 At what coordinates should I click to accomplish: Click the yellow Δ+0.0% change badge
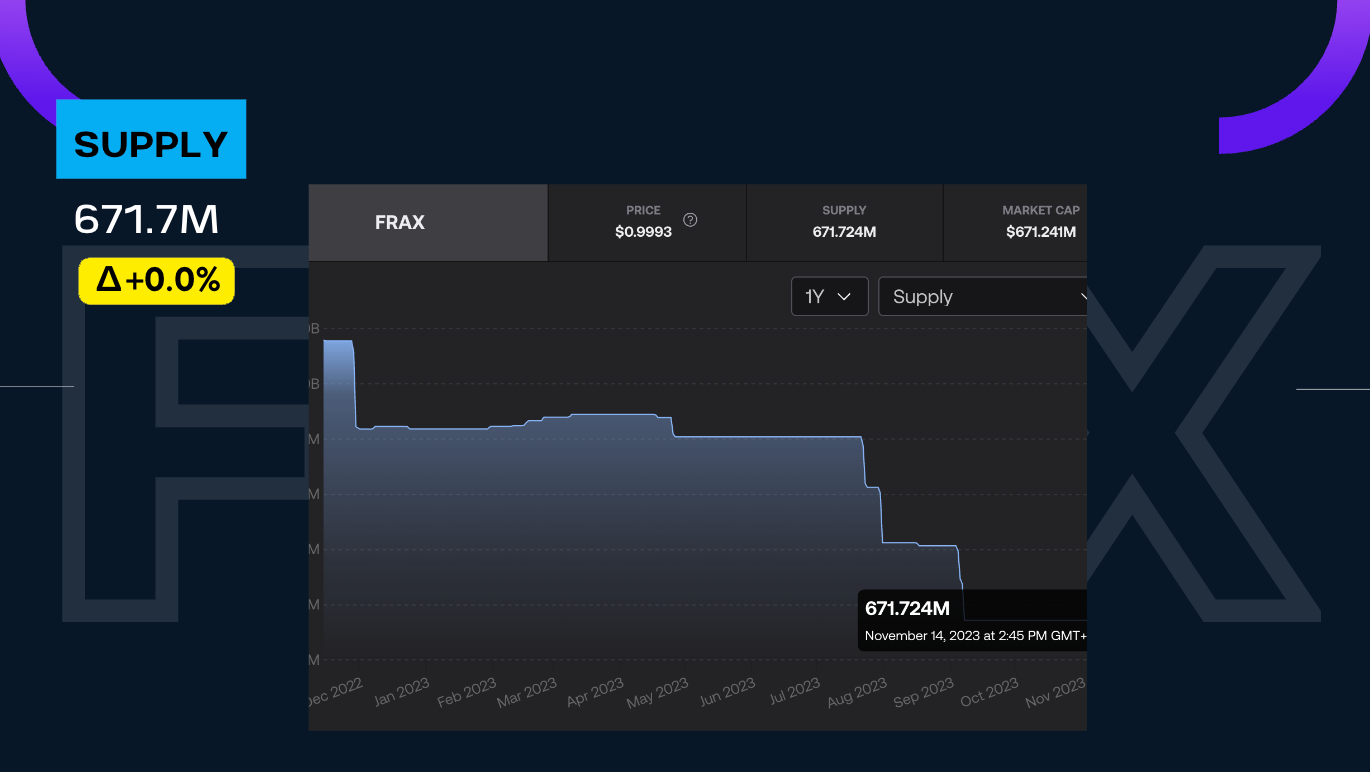click(157, 281)
